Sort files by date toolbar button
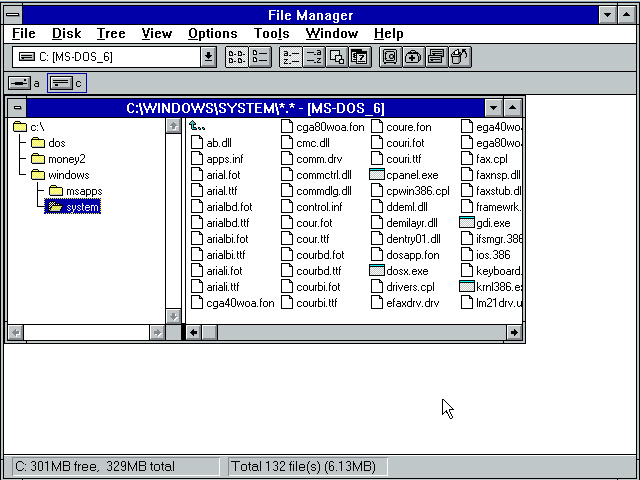The width and height of the screenshot is (640, 480). point(360,57)
